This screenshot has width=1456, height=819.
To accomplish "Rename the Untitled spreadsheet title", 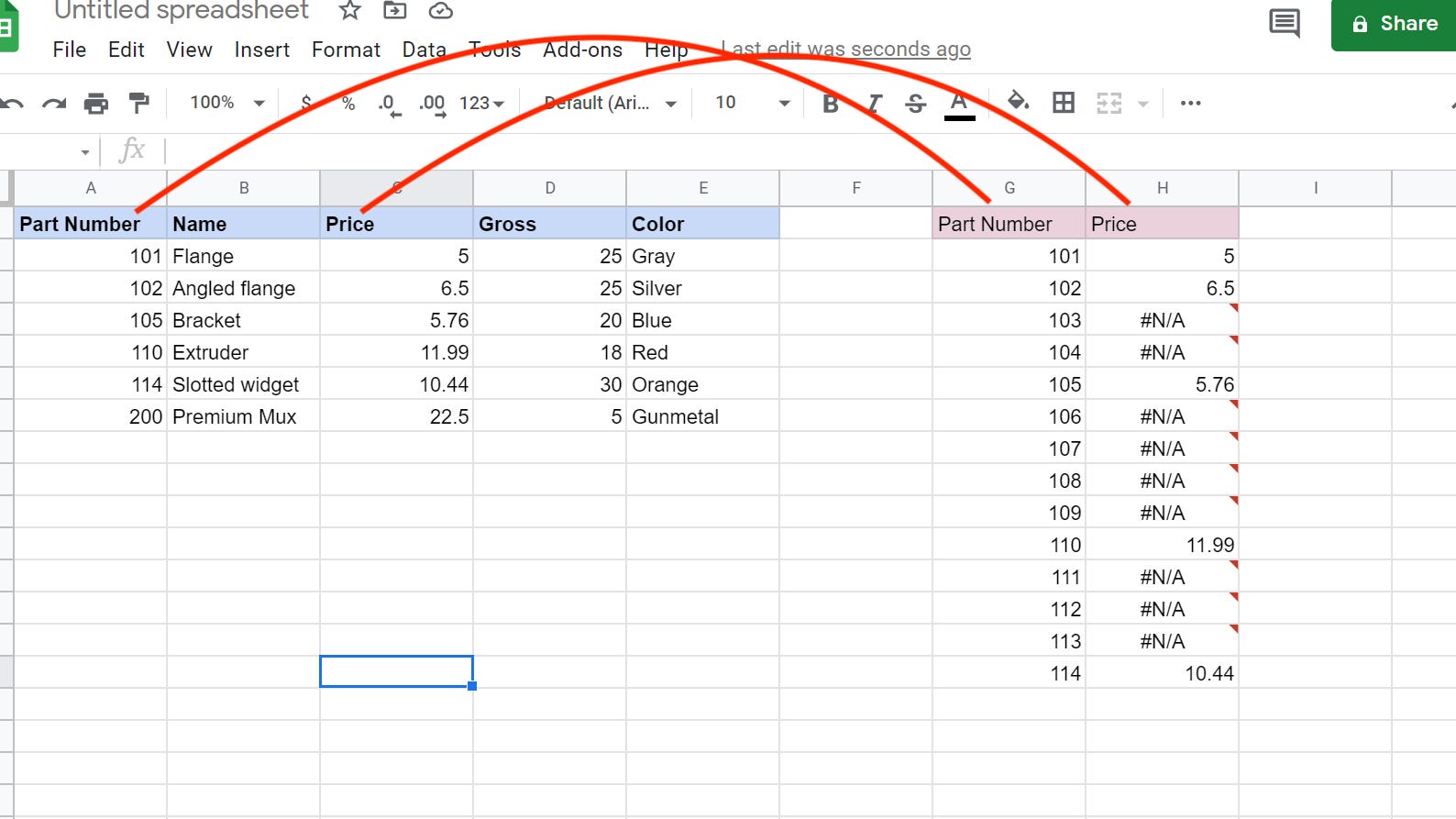I will (x=182, y=11).
